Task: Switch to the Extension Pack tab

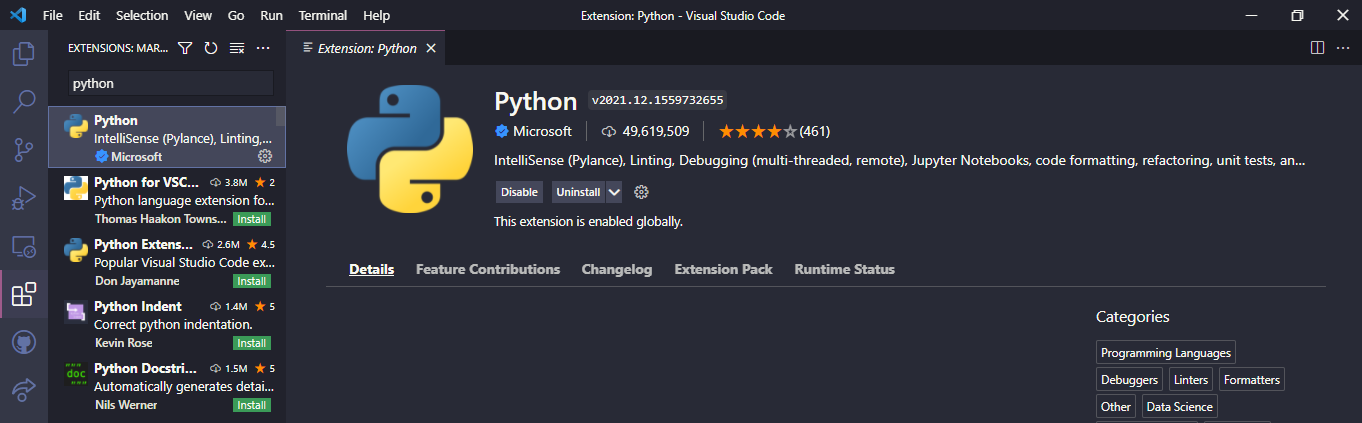Action: click(x=723, y=269)
